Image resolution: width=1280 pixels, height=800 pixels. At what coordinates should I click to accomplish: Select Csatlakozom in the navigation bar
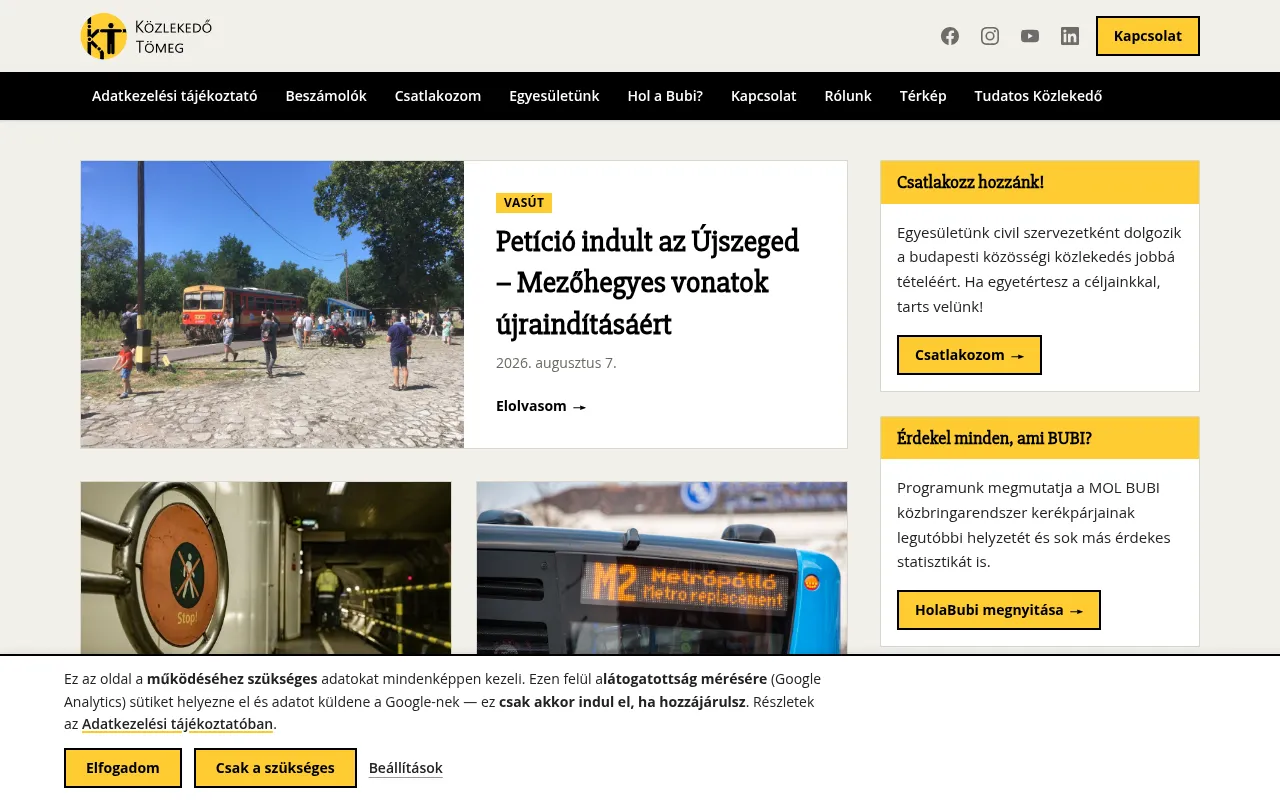click(438, 96)
